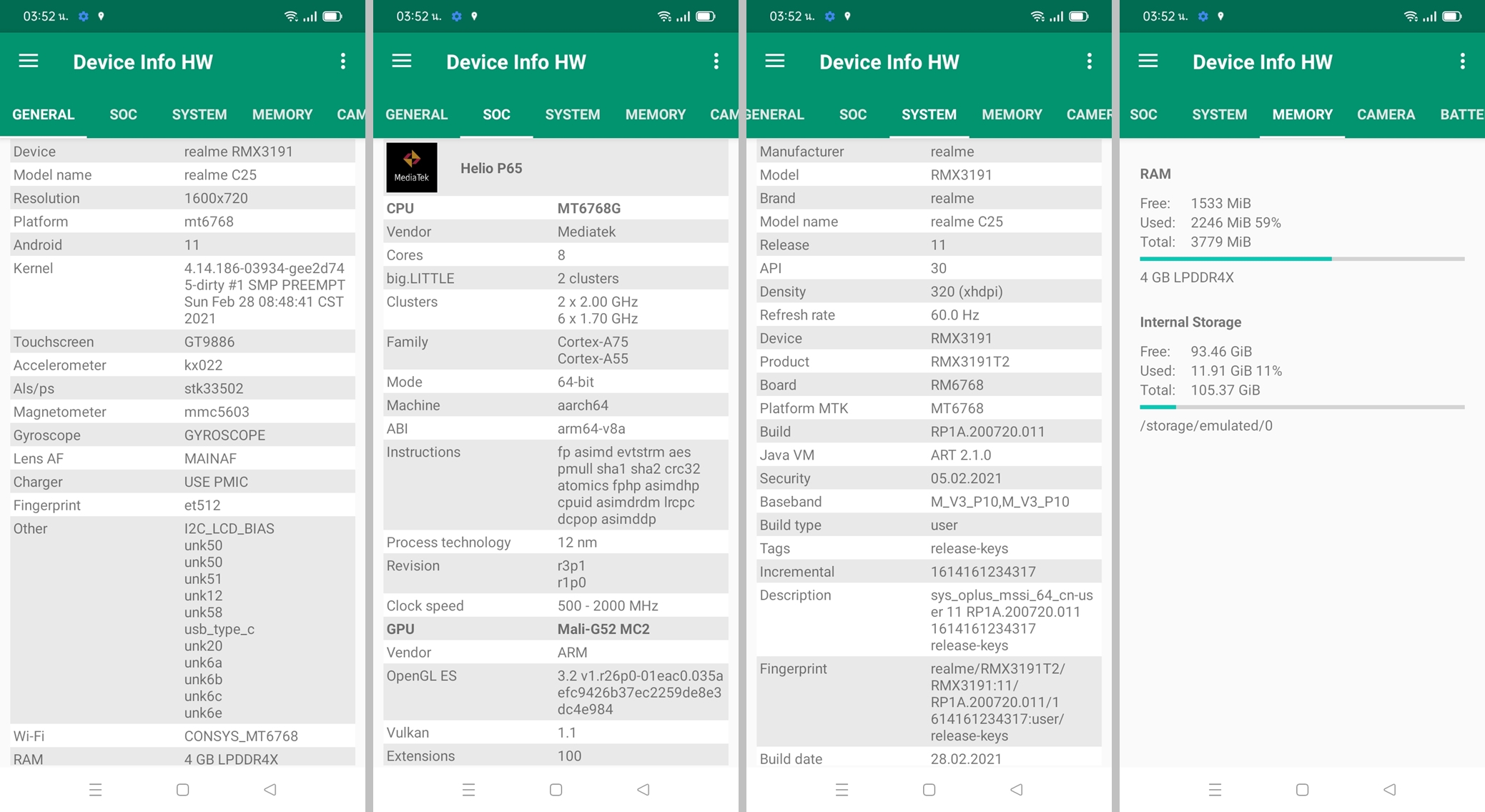Tap Wi-Fi CONSYS_MT6768 row
The image size is (1485, 812).
[x=183, y=736]
